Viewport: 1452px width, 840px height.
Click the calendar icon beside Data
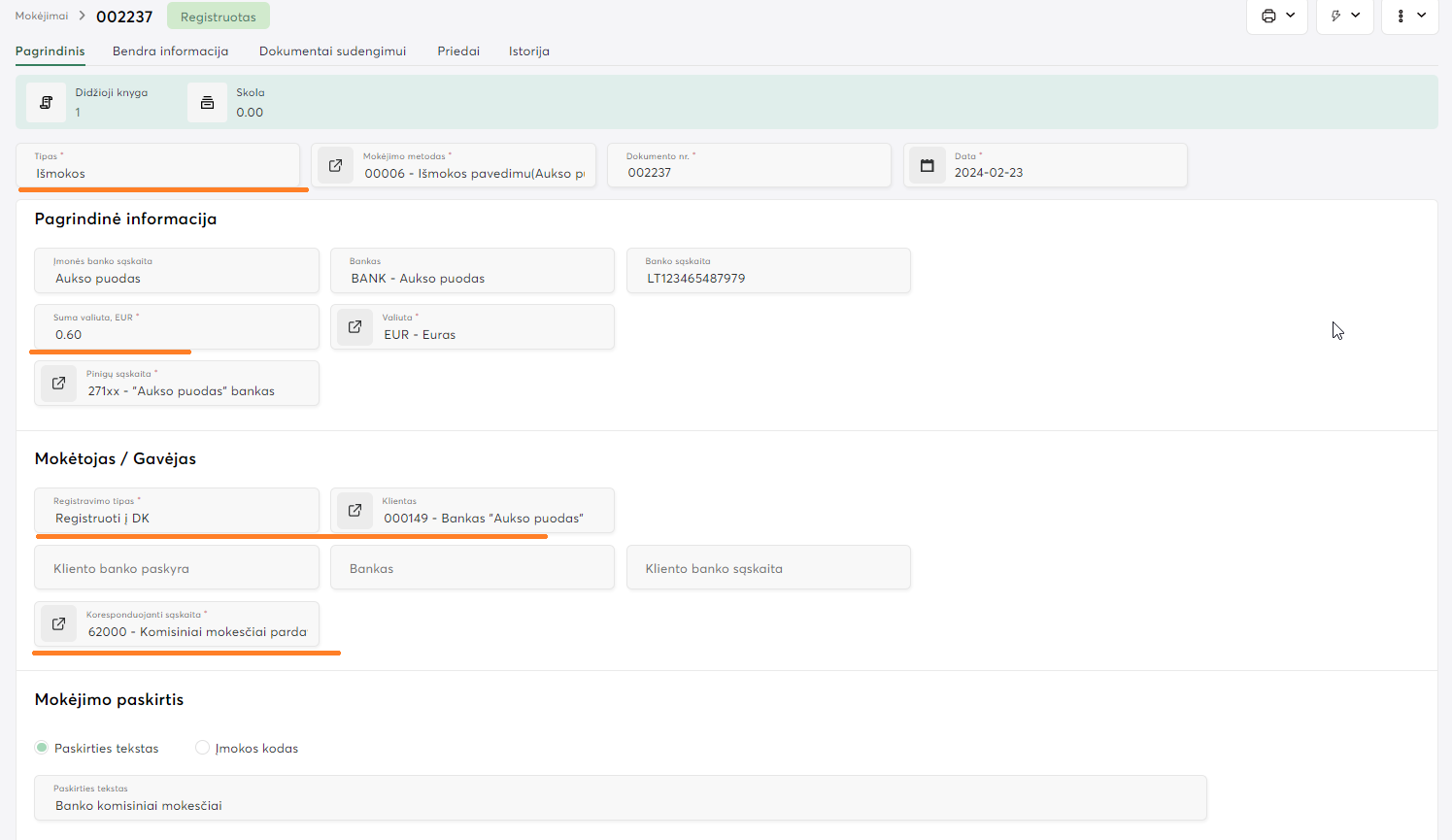(x=928, y=166)
